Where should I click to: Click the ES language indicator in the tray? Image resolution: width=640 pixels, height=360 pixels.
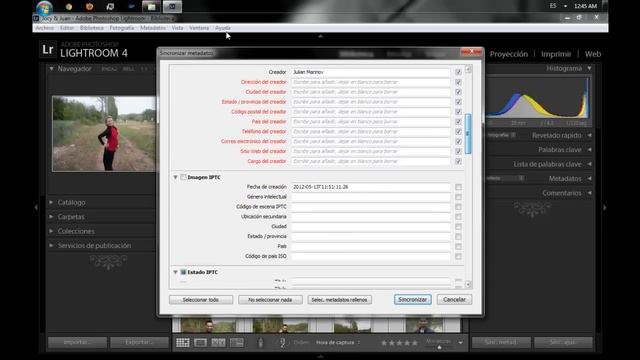(x=553, y=6)
